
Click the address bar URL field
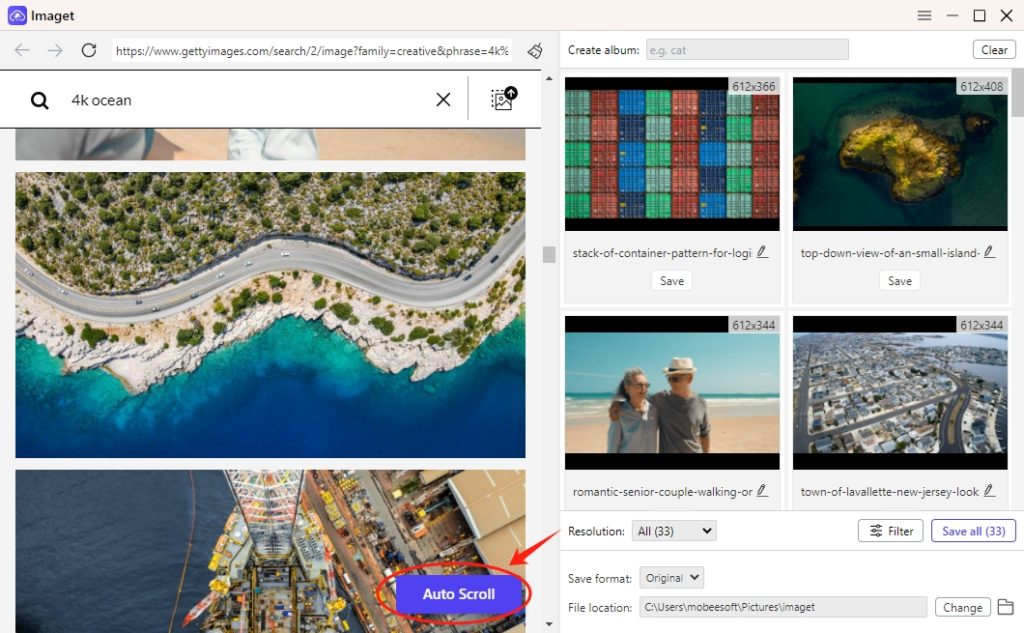[x=312, y=50]
